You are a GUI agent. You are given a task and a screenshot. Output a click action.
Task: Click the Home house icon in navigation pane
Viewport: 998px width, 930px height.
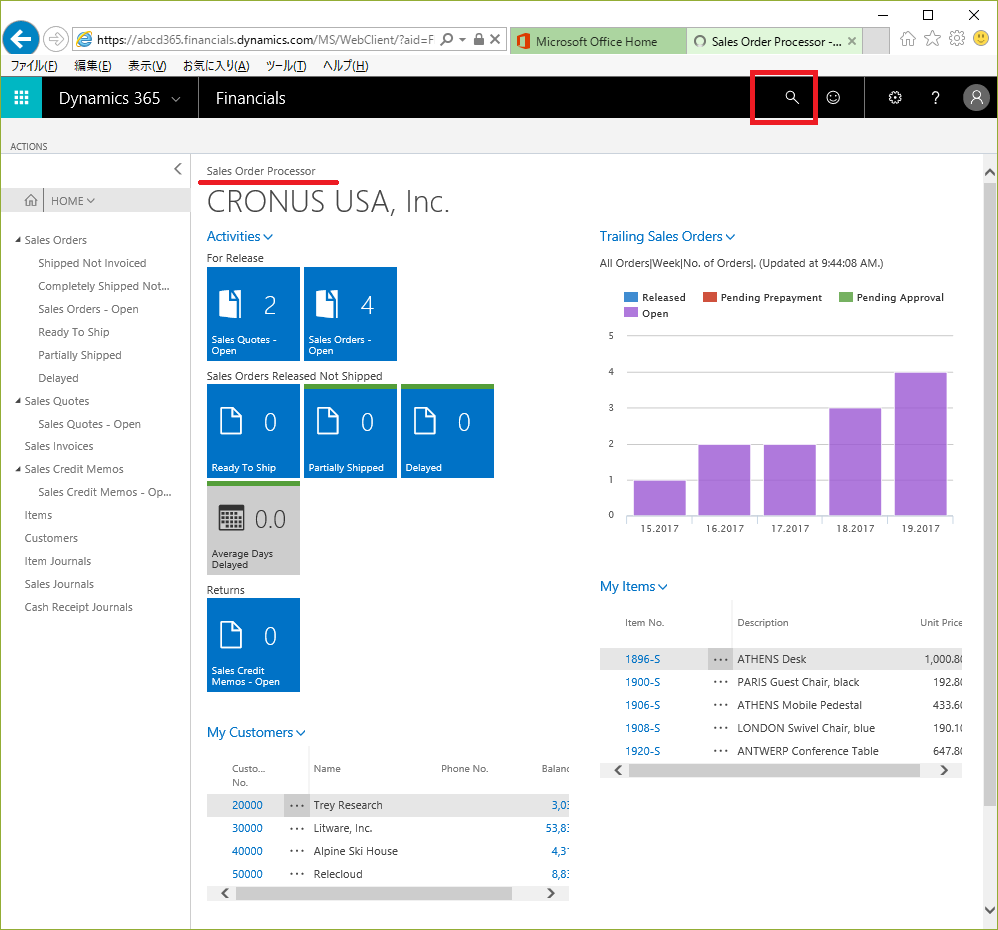pos(30,201)
